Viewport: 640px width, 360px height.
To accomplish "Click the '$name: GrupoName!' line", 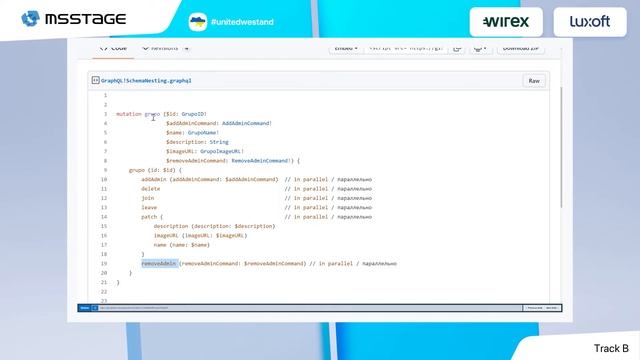I will click(x=193, y=133).
